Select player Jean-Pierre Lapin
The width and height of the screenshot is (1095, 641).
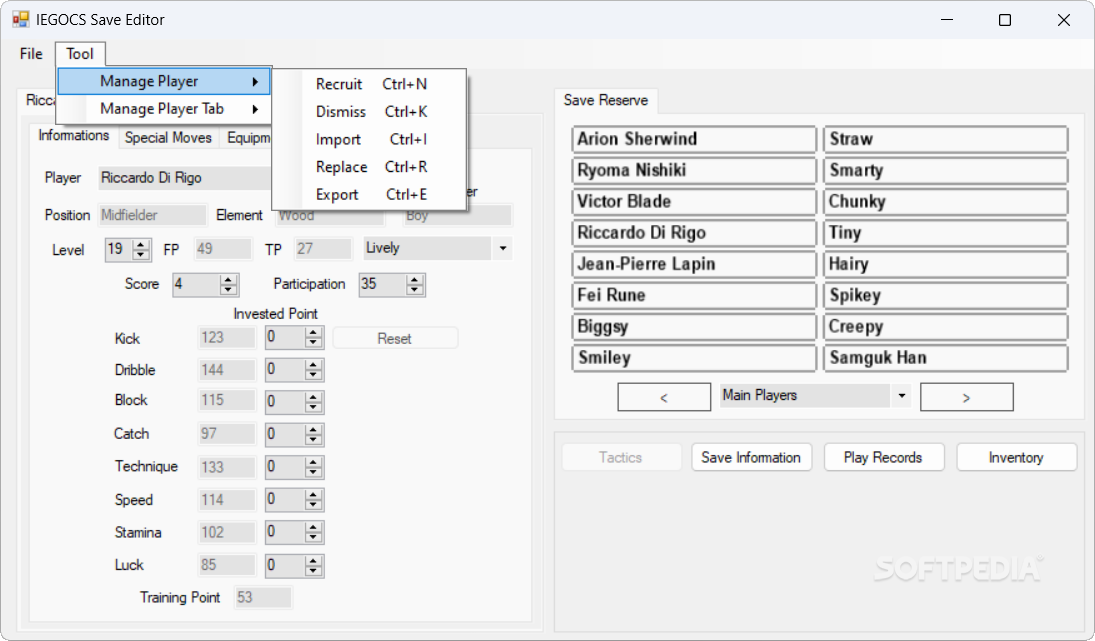pyautogui.click(x=694, y=265)
